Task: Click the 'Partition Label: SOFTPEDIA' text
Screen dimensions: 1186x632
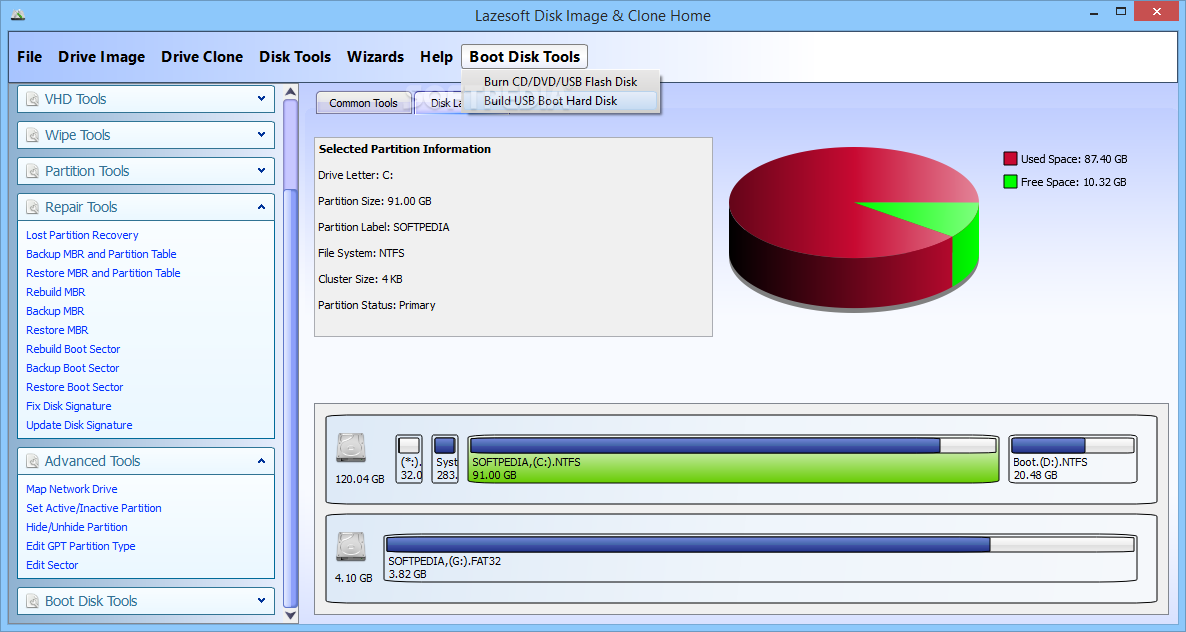Action: pyautogui.click(x=383, y=227)
